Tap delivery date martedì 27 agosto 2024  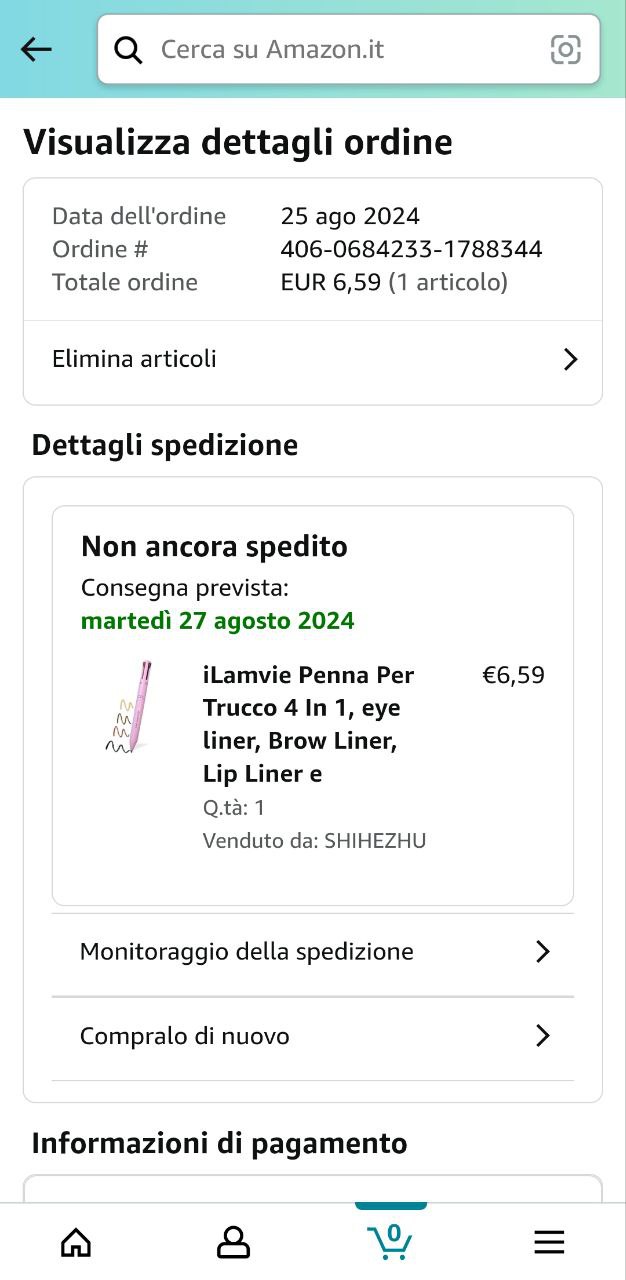coord(217,621)
